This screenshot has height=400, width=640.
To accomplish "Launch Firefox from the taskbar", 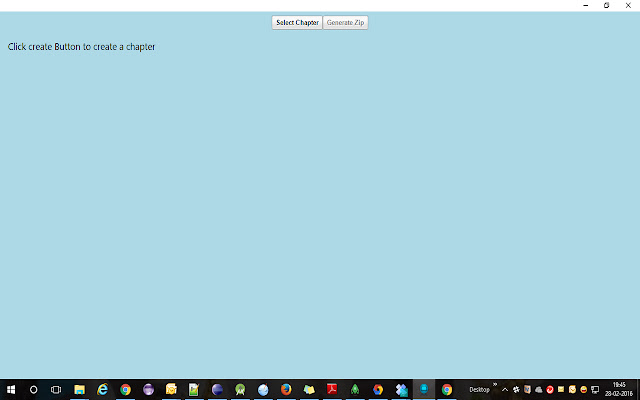I will (286, 389).
